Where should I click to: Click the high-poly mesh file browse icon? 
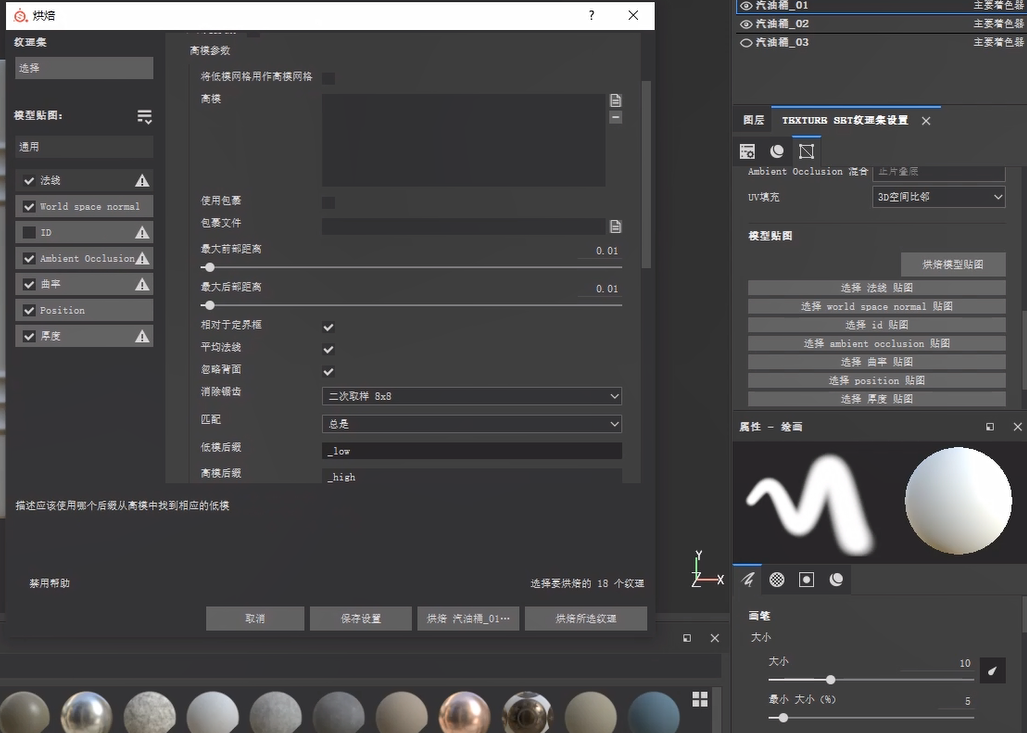[x=616, y=100]
